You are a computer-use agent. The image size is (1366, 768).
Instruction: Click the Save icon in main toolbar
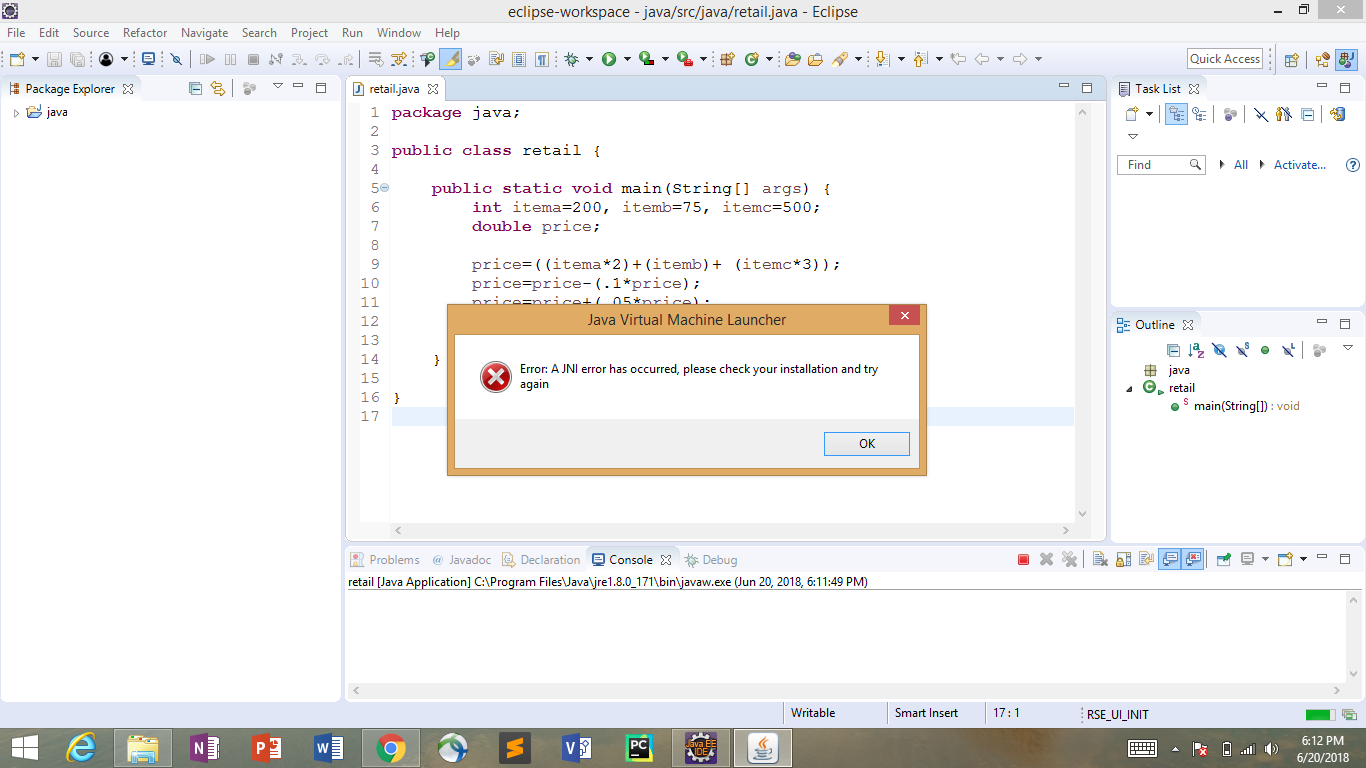54,59
